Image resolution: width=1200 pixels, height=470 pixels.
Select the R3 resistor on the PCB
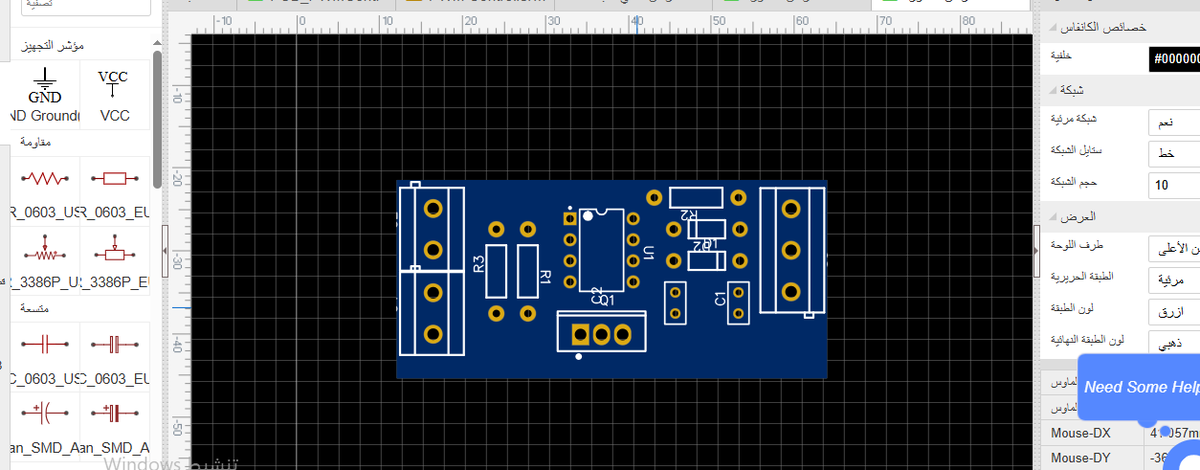tap(496, 270)
